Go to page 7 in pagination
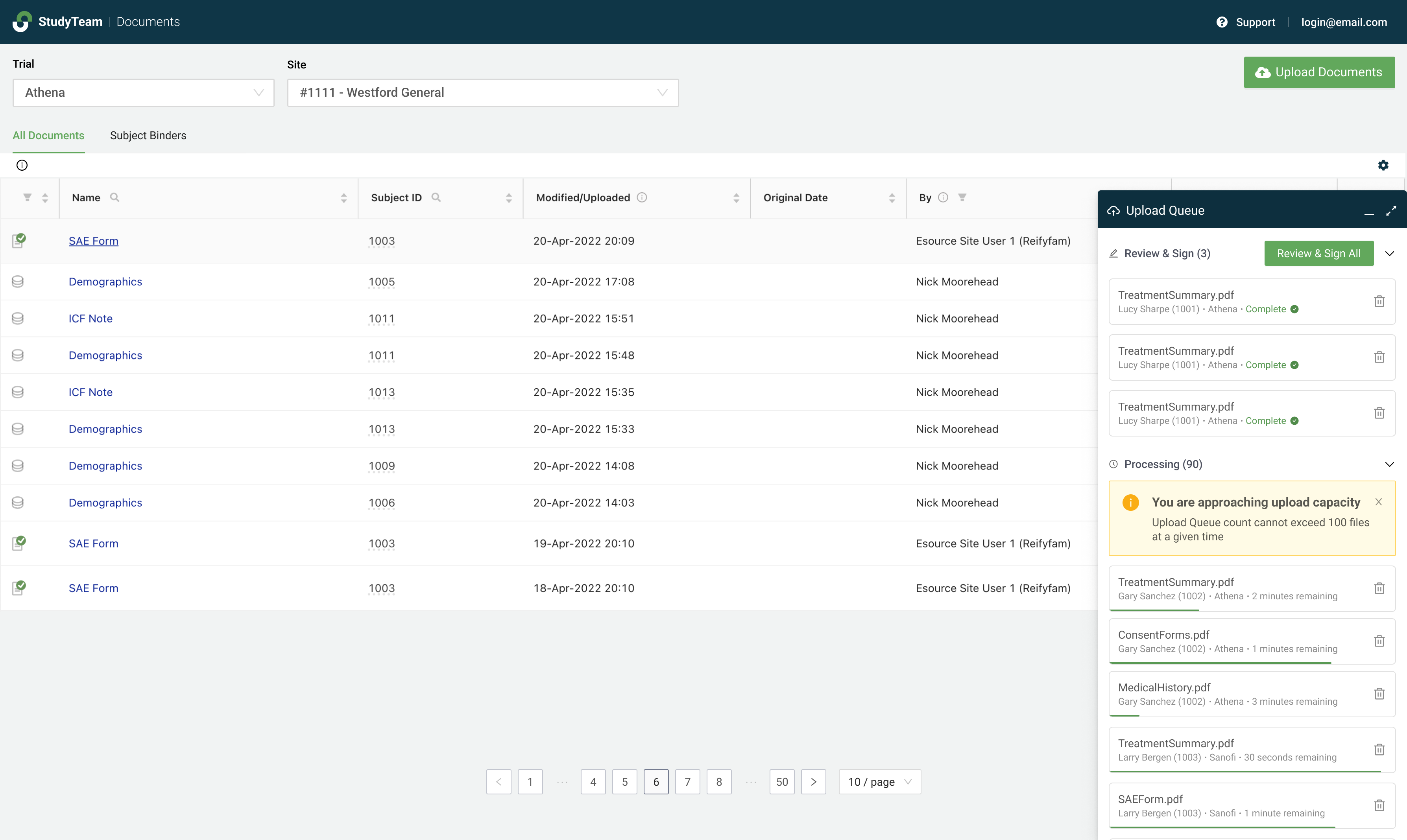 (x=687, y=782)
